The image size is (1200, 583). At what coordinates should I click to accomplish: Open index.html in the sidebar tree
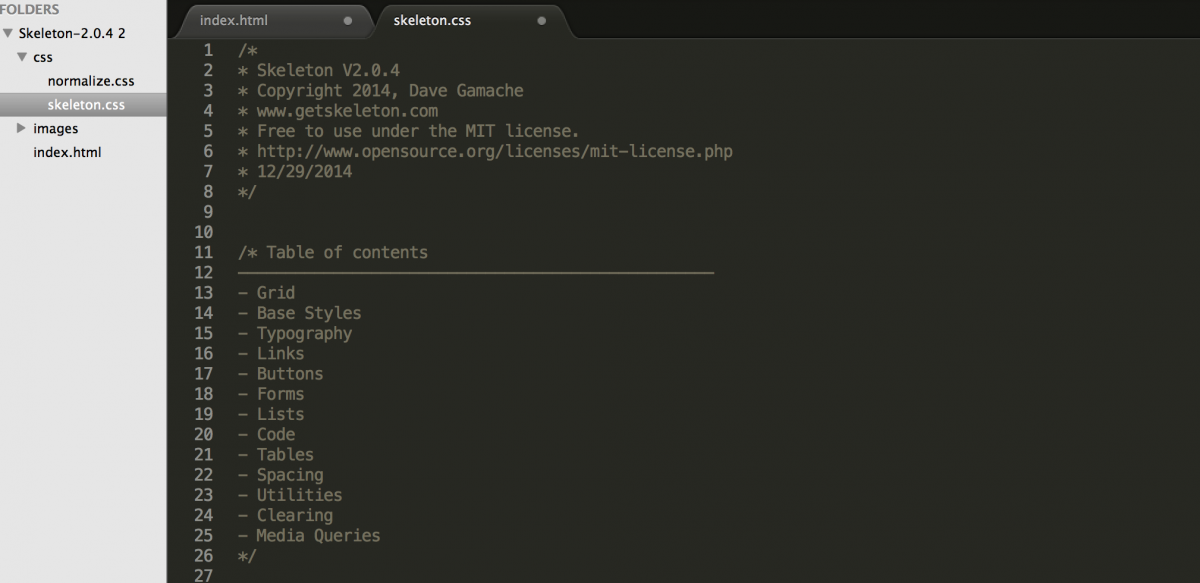click(x=67, y=153)
